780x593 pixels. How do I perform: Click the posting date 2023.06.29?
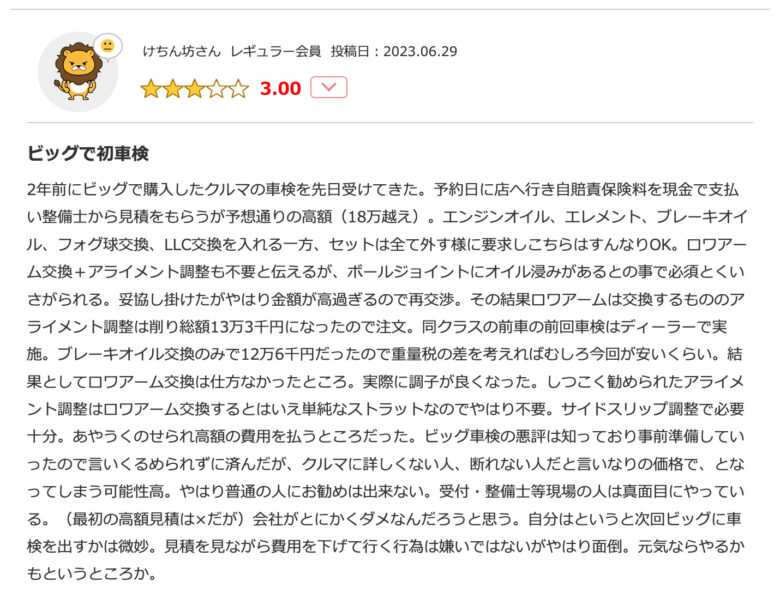coord(393,51)
